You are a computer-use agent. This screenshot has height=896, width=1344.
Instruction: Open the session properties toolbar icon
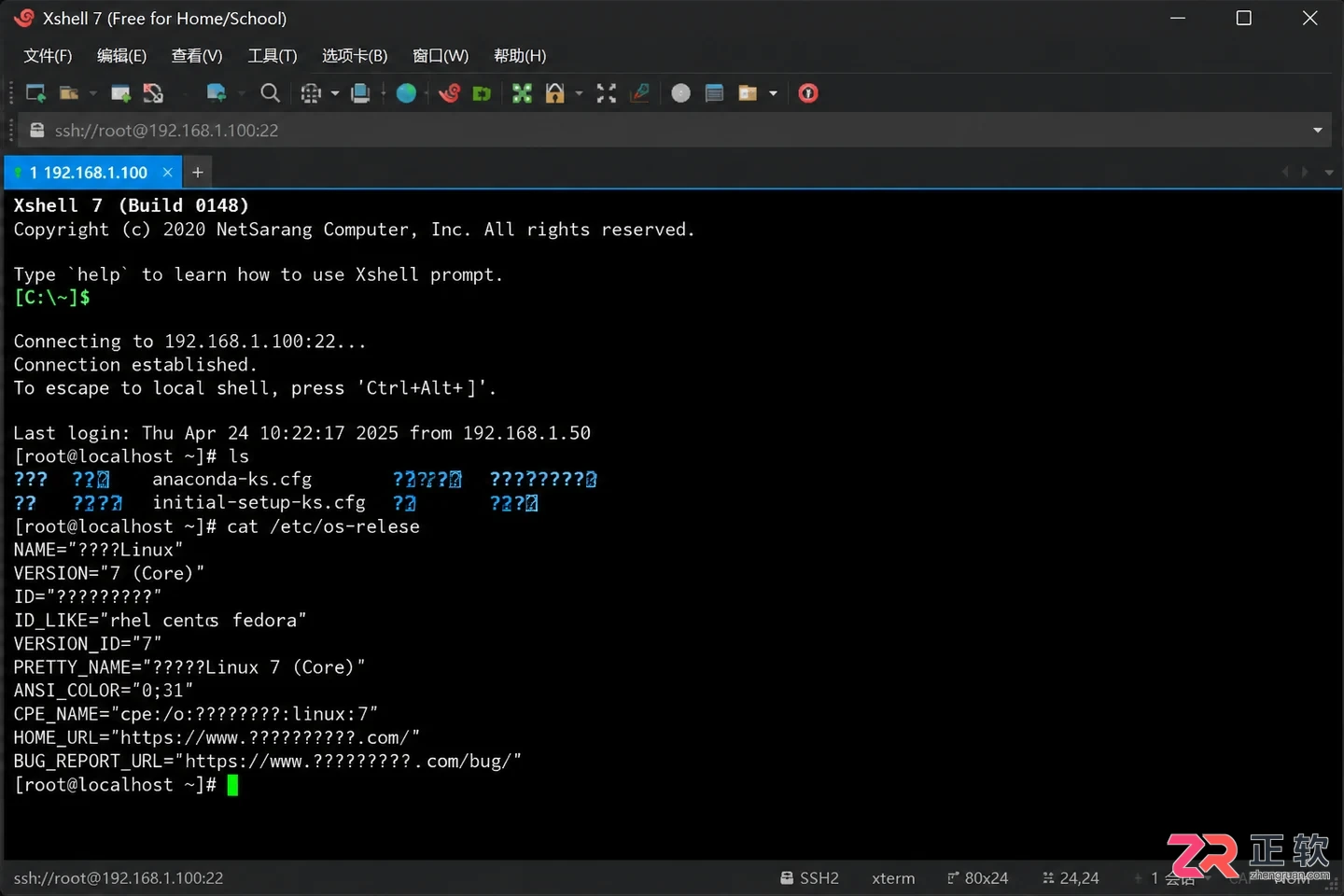216,92
